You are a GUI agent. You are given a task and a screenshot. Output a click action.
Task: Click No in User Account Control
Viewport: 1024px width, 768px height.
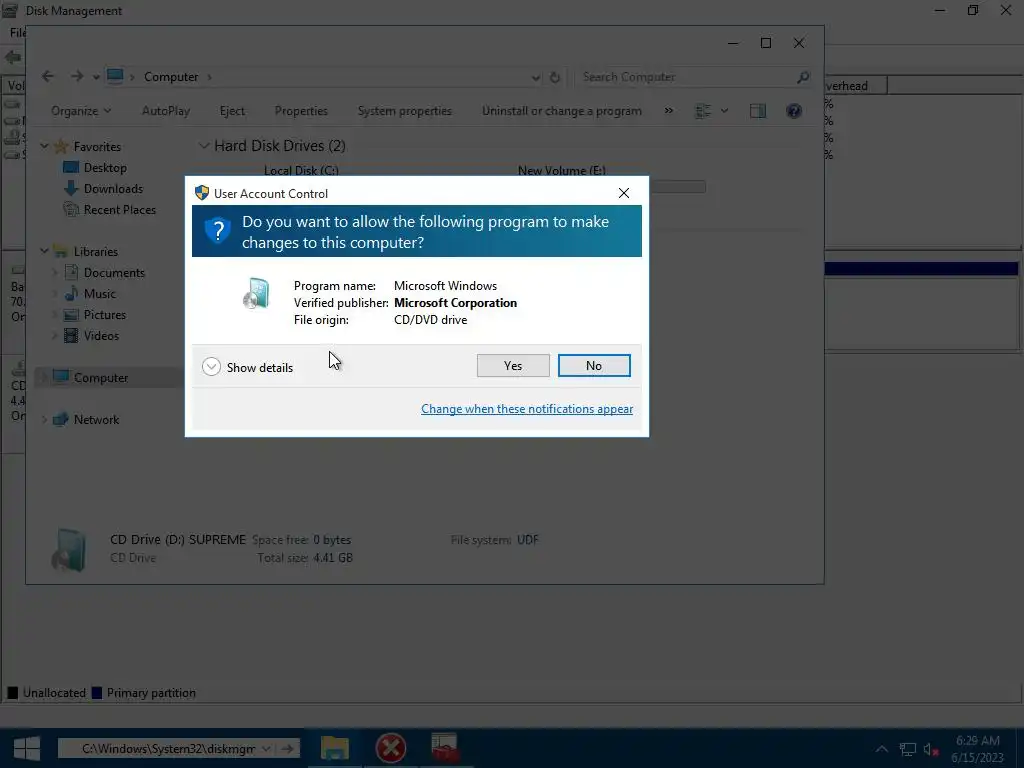594,366
